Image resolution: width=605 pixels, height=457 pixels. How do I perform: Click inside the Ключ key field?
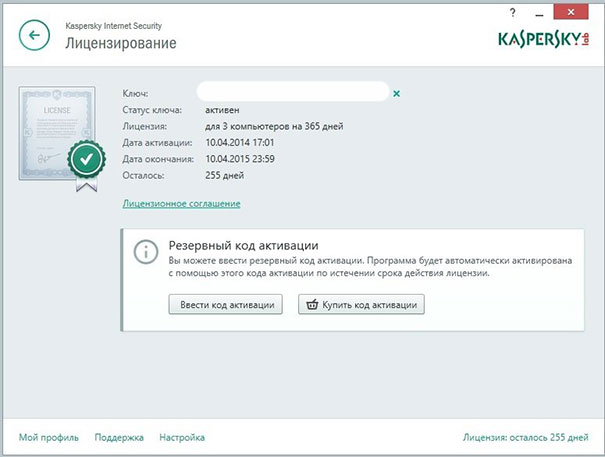(292, 92)
